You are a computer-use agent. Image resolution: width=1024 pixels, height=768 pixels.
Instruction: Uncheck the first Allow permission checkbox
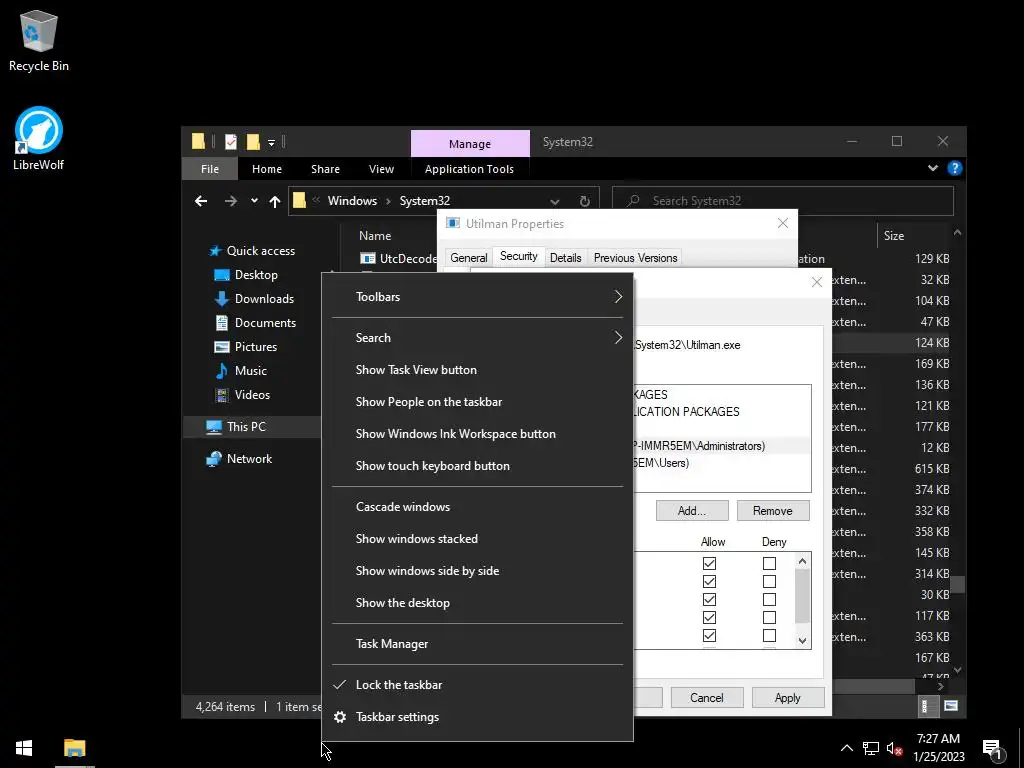pyautogui.click(x=709, y=563)
